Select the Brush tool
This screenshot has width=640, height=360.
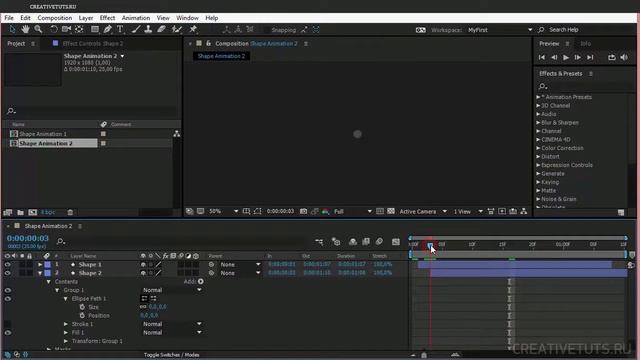tap(136, 29)
